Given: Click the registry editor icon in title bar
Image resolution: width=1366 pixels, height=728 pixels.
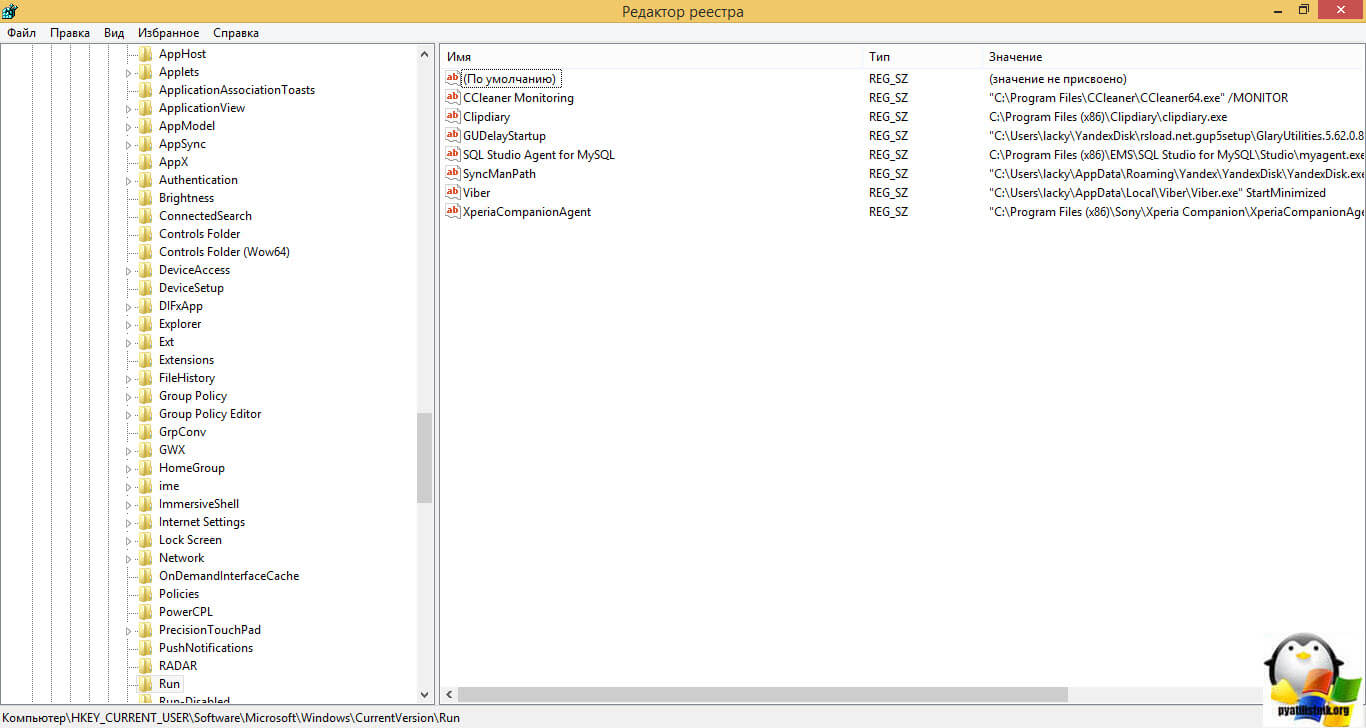Looking at the screenshot, I should pos(10,11).
